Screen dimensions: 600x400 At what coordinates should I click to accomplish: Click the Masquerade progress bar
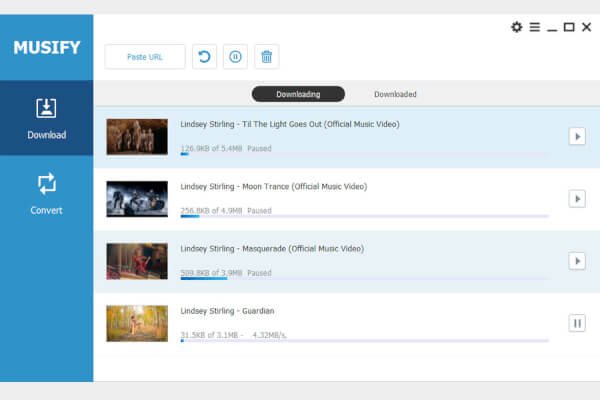pos(364,279)
